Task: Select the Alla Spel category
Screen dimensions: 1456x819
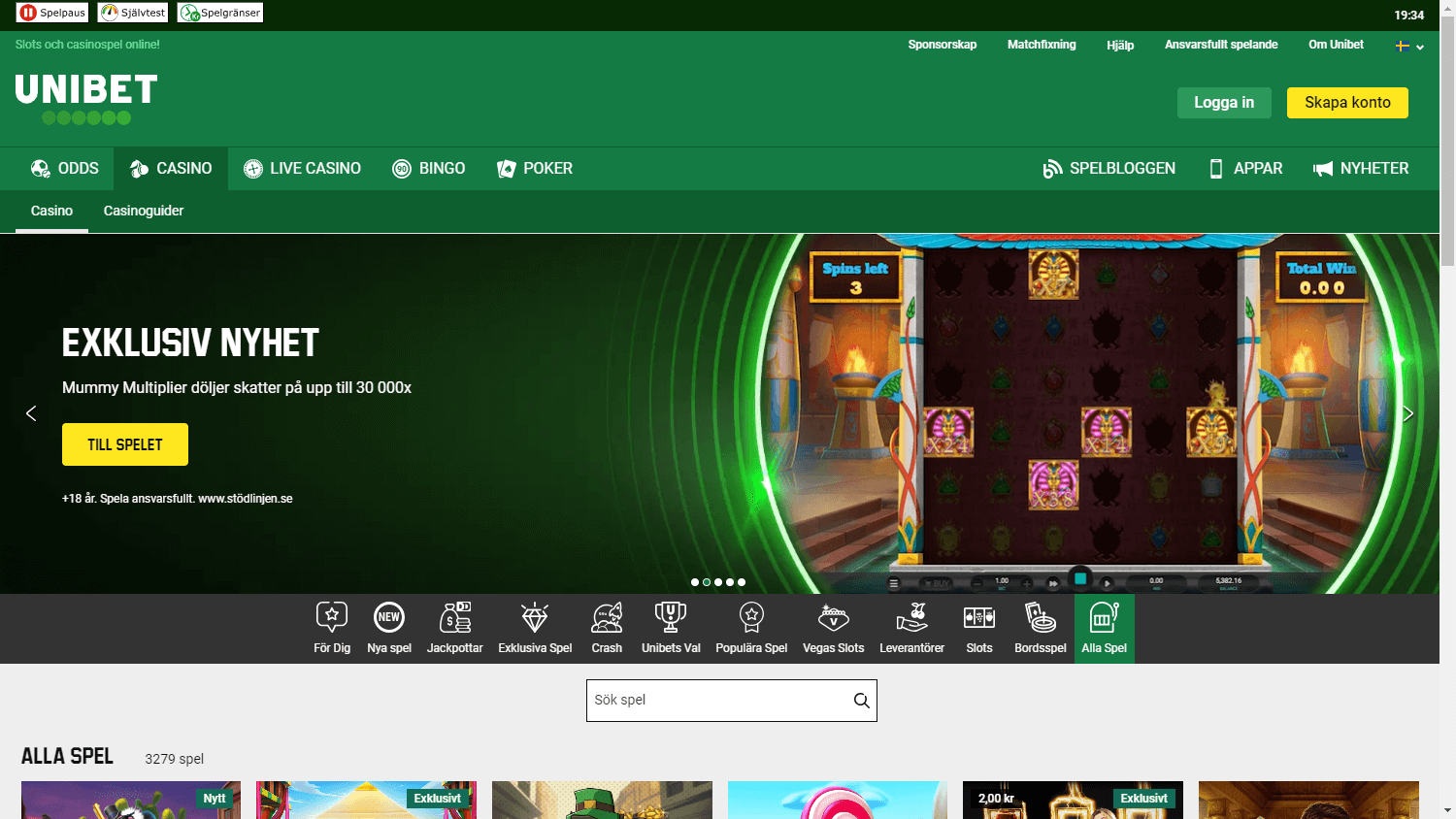Action: (1105, 629)
